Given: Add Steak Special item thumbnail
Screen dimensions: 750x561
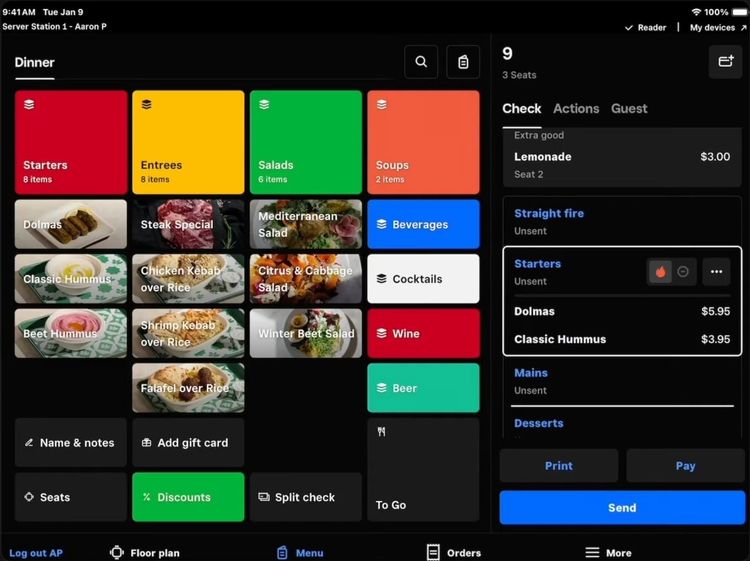Looking at the screenshot, I should point(188,224).
